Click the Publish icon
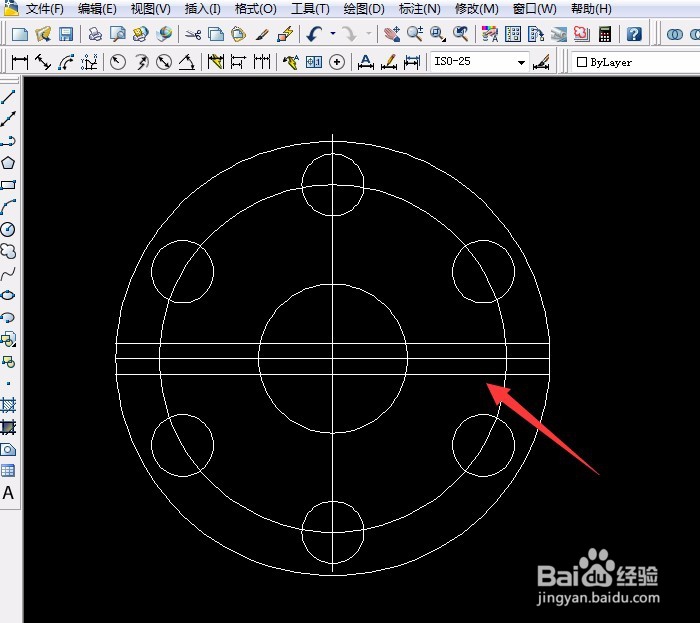This screenshot has width=700, height=623. click(x=141, y=34)
